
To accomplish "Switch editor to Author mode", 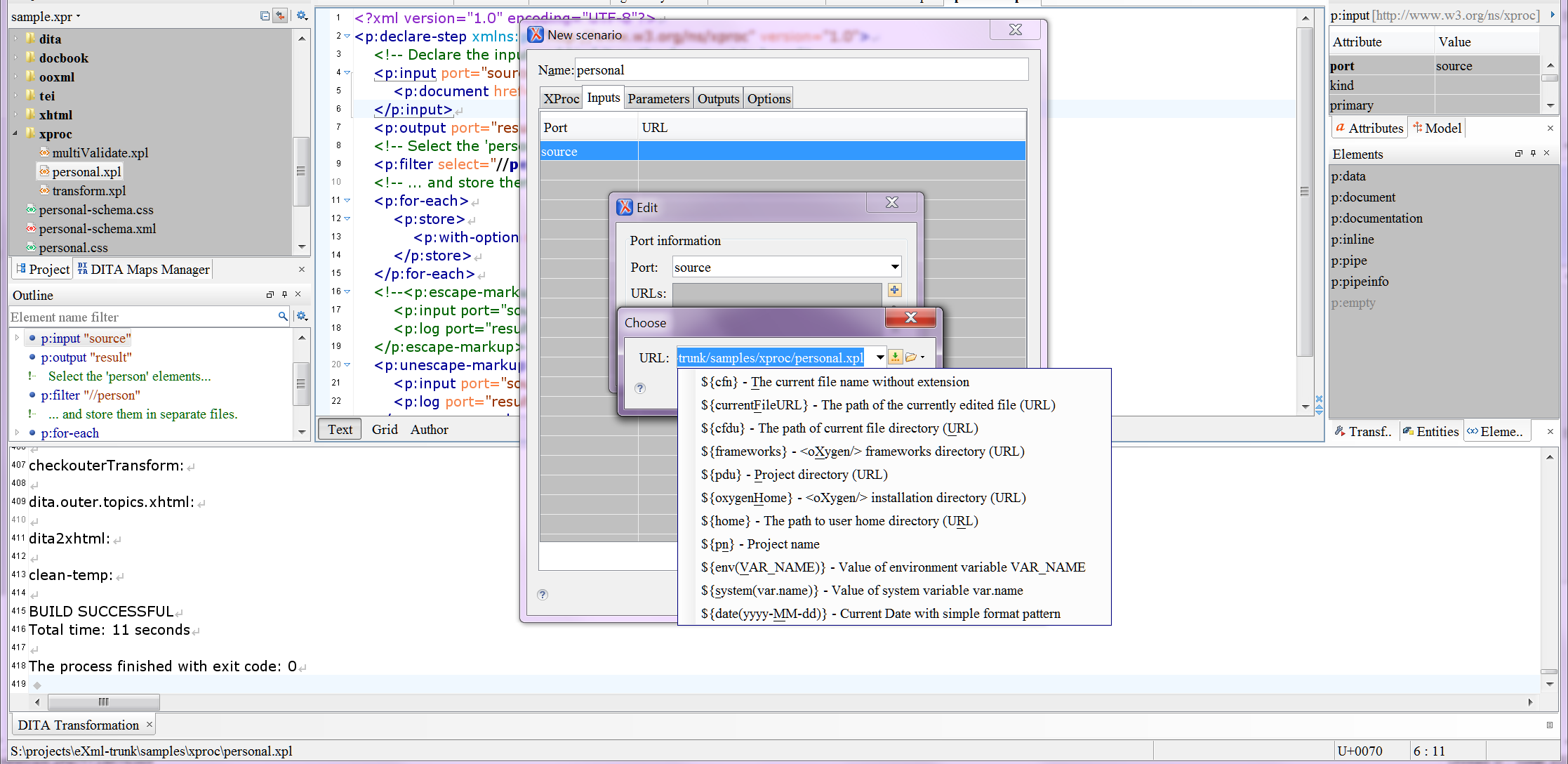I will point(430,430).
